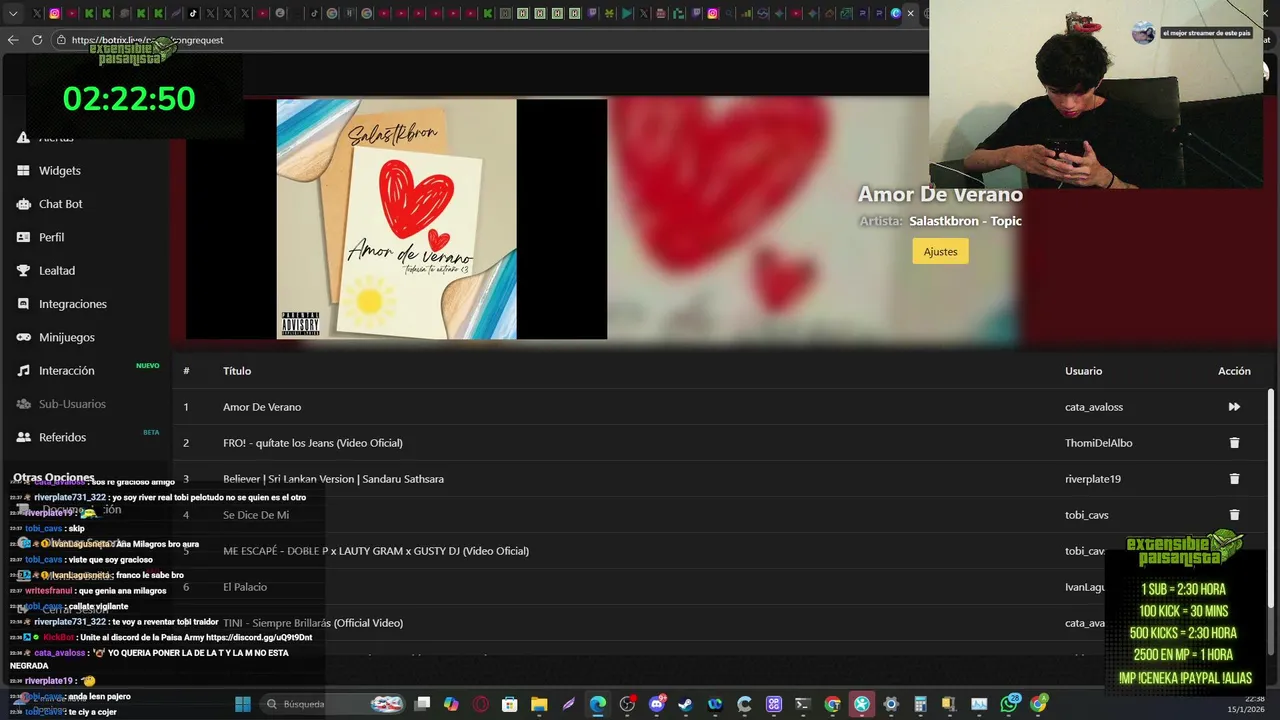This screenshot has height=720, width=1280.
Task: Click the Amor de Verano album cover
Action: [x=396, y=219]
